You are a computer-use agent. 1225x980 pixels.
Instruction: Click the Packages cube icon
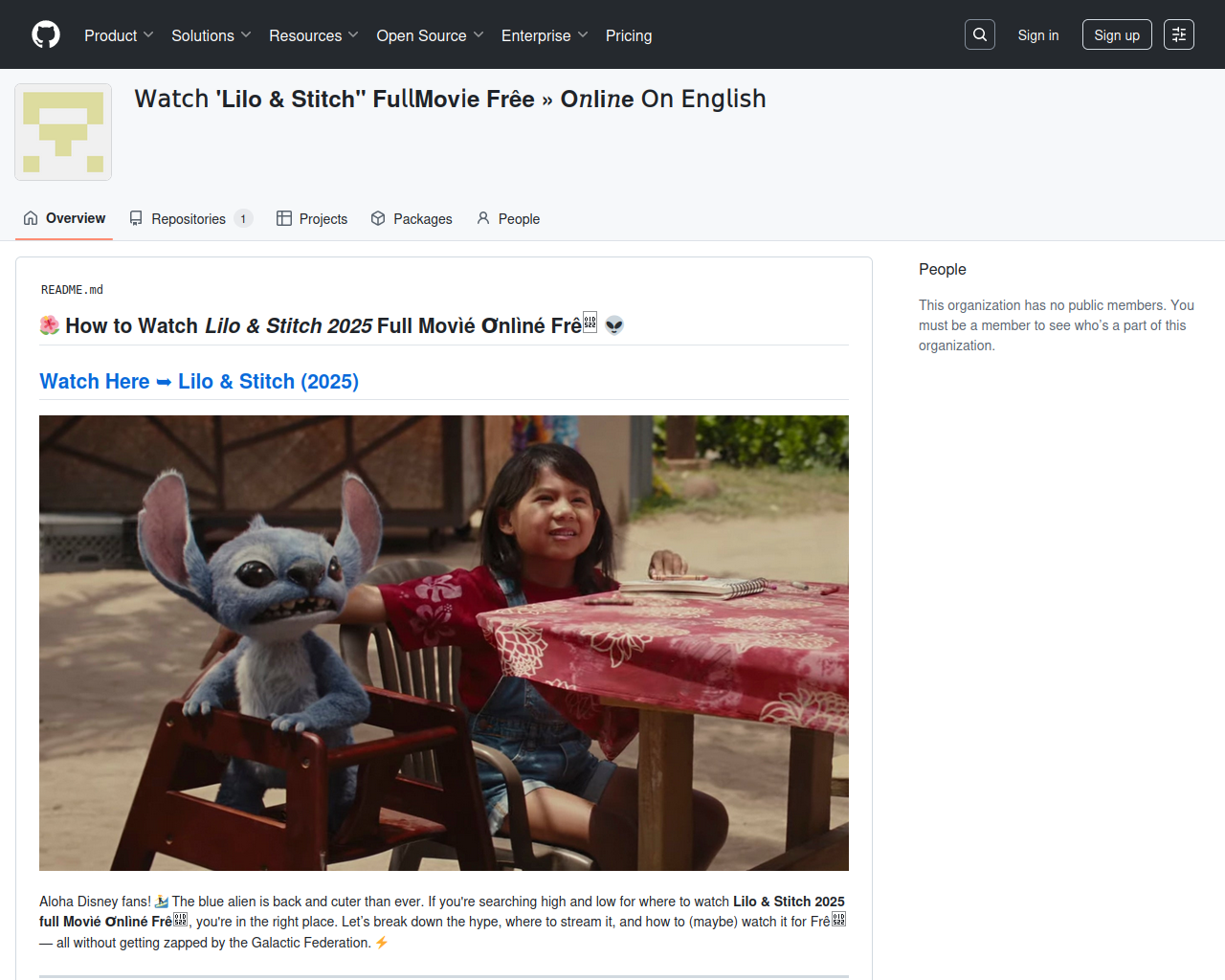[x=378, y=218]
